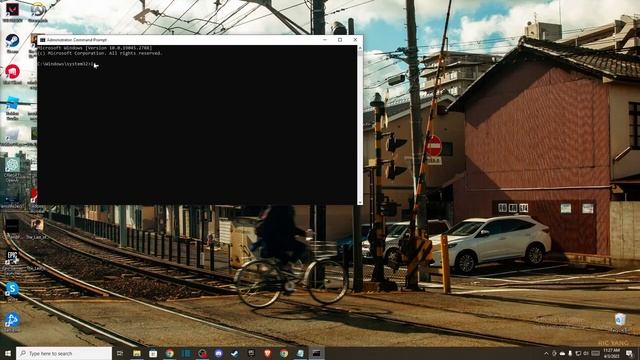640x360 pixels.
Task: Click the Command Prompt scrollbar down arrow
Action: tap(360, 202)
